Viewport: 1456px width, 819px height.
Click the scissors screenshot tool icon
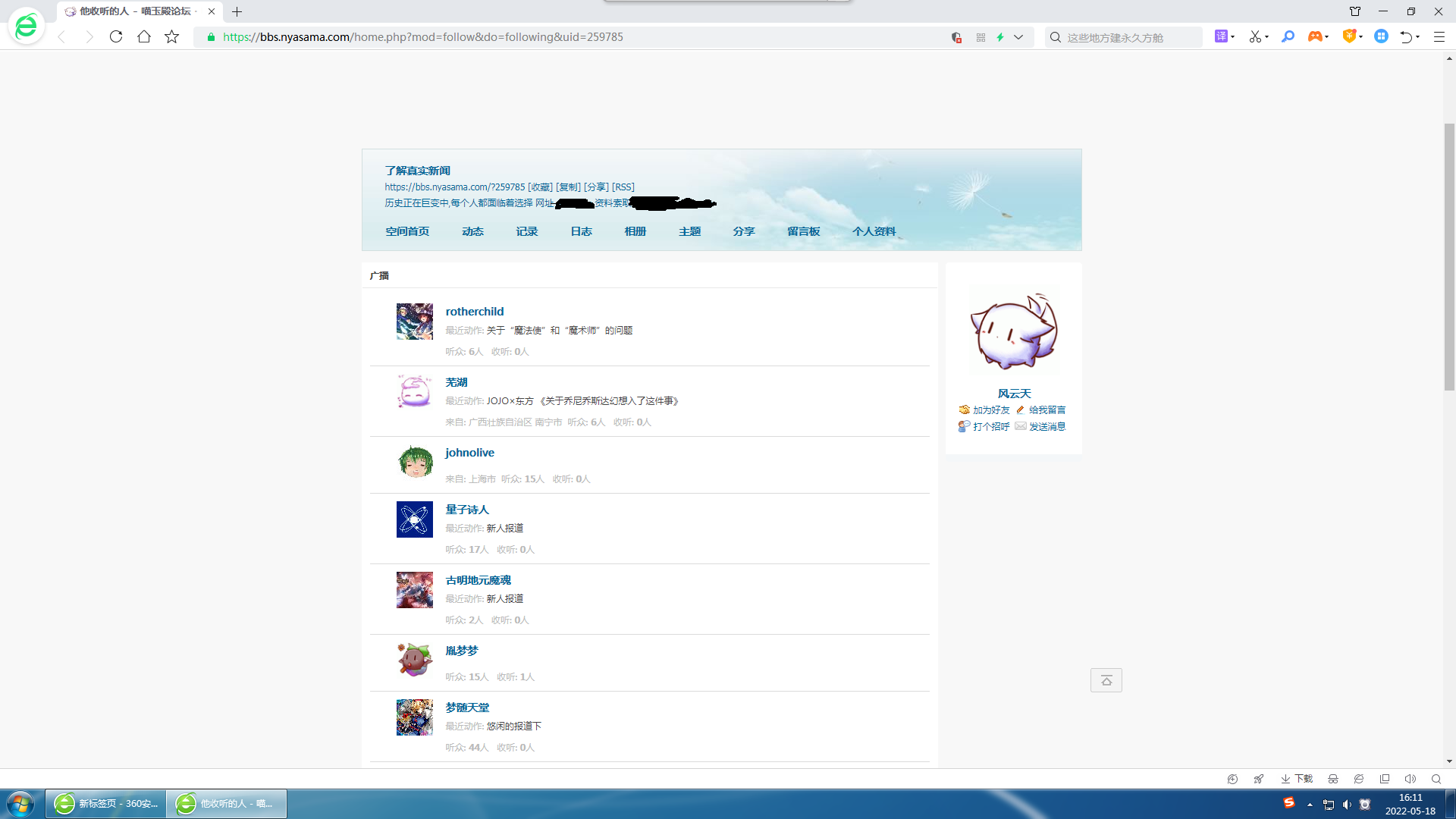(1255, 36)
